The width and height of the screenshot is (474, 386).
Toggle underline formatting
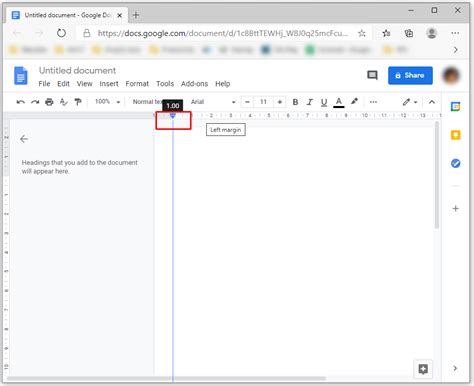tap(324, 102)
